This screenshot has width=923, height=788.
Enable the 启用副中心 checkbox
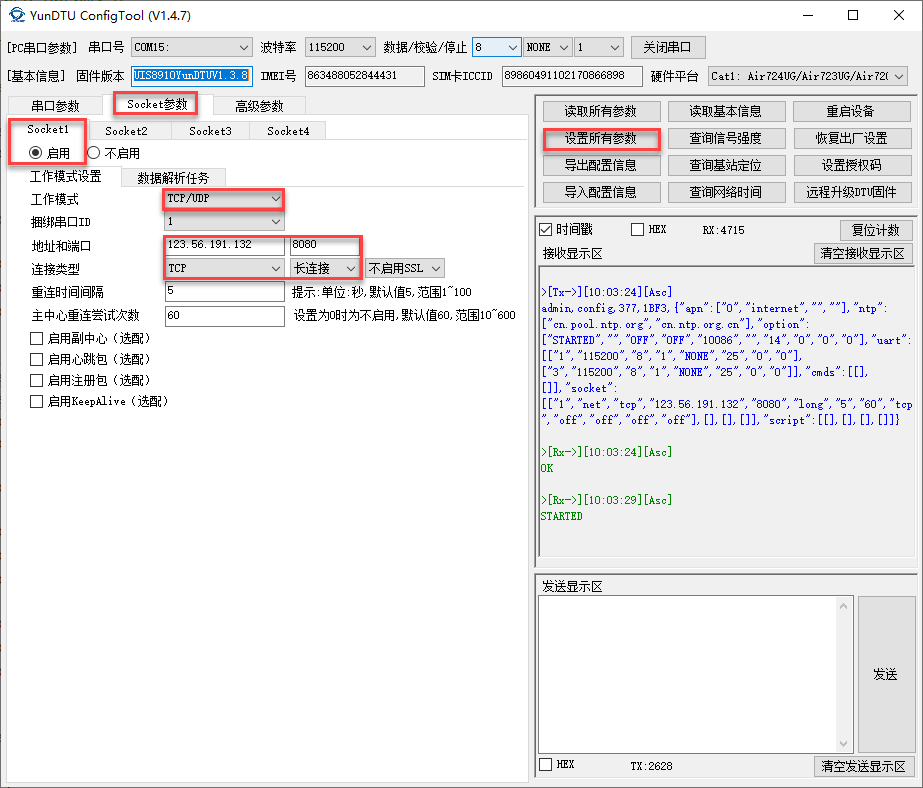36,338
